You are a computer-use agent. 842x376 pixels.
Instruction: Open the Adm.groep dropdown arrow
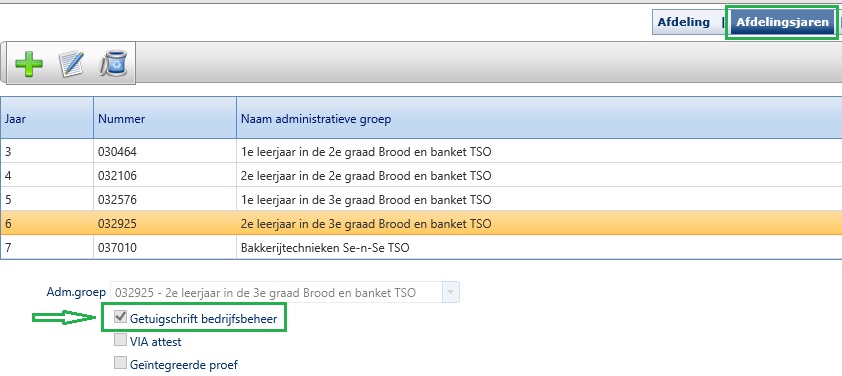click(x=451, y=293)
